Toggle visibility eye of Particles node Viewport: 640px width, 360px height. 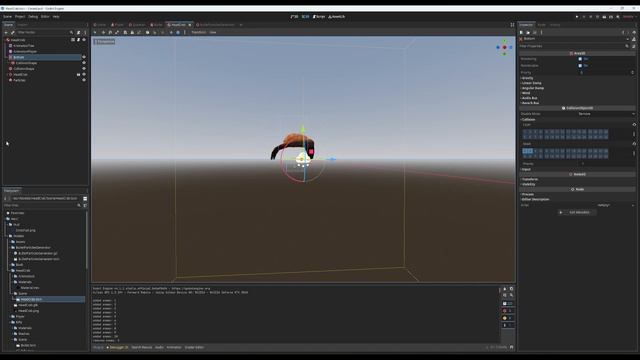[x=84, y=80]
